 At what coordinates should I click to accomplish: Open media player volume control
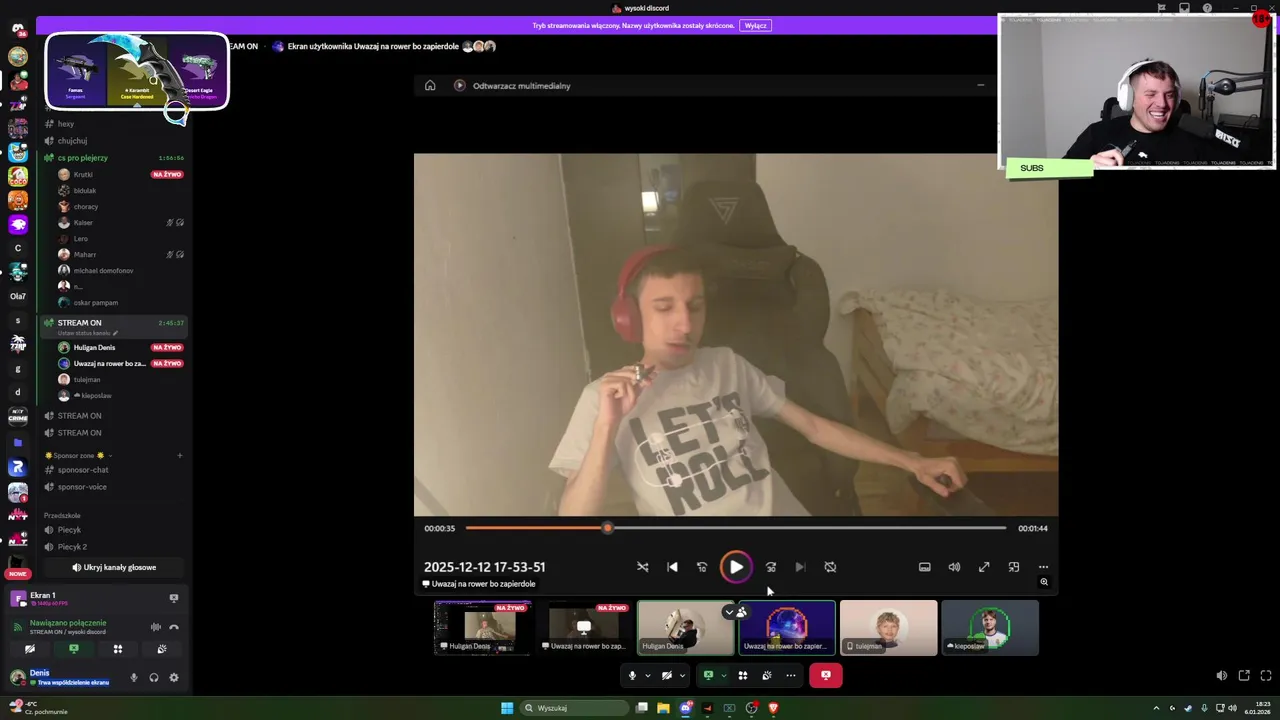pos(954,567)
